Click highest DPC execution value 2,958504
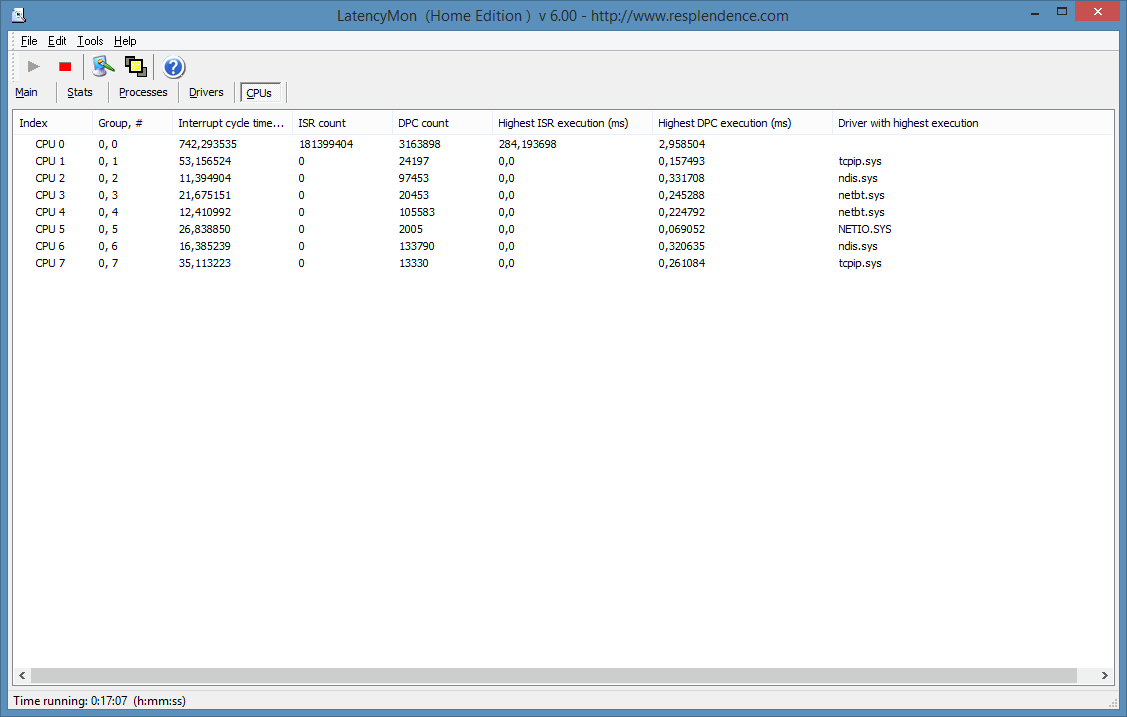 click(681, 144)
